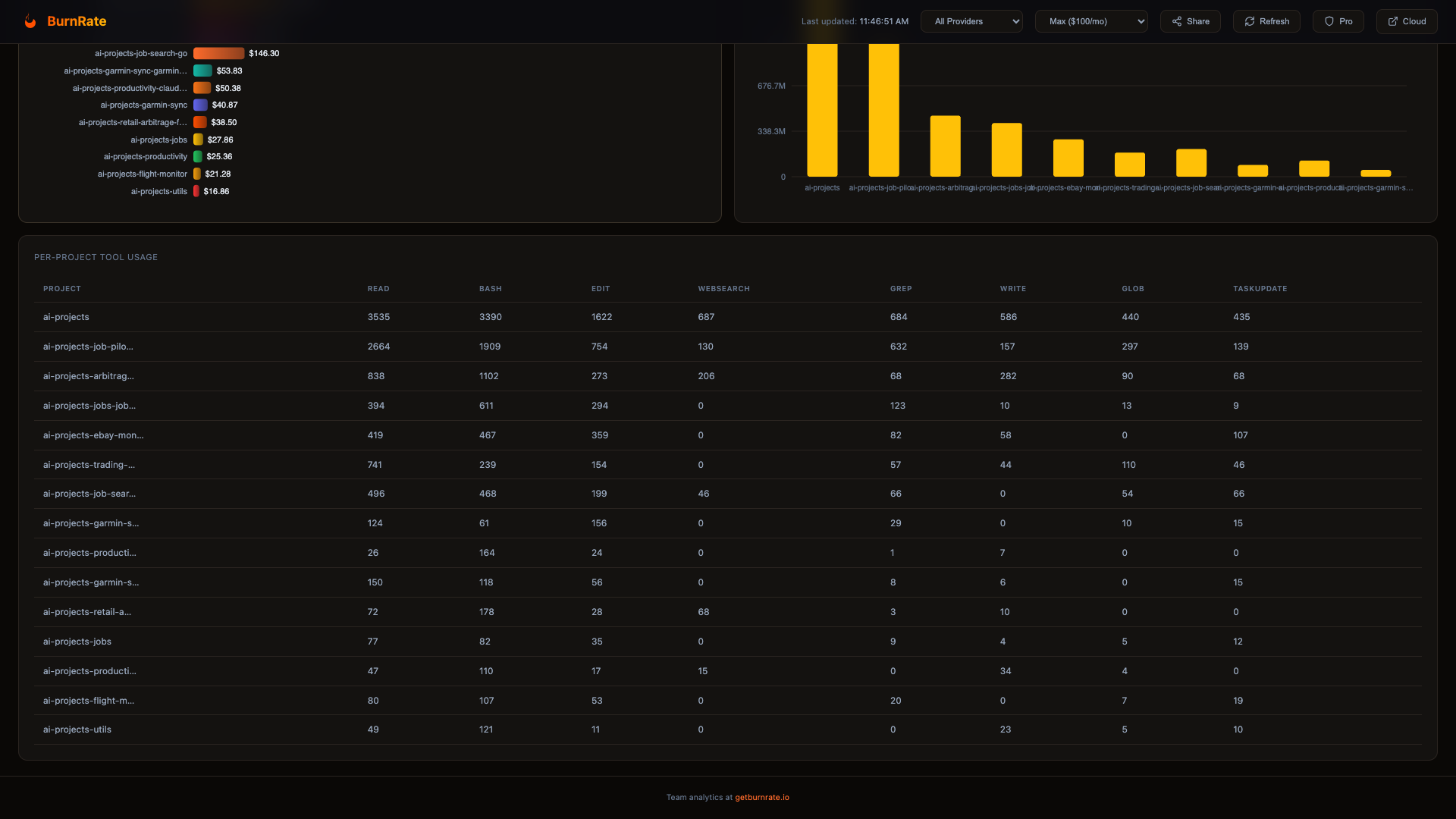The image size is (1456, 819).
Task: Click the Pro shield icon
Action: pos(1329,21)
